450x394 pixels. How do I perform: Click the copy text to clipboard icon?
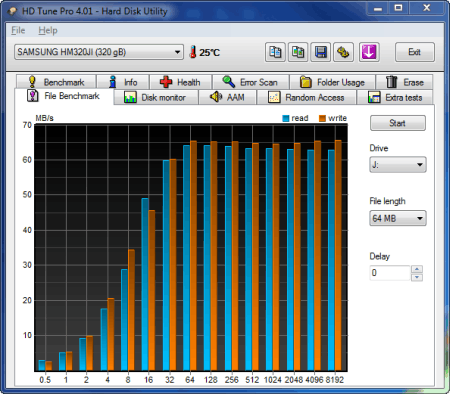(x=275, y=52)
